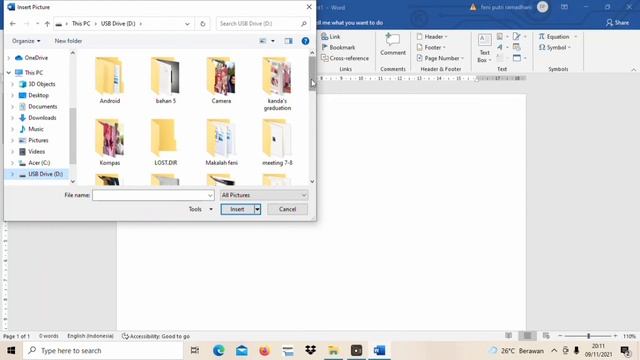The image size is (640, 360).
Task: Open Dropbox from the taskbar
Action: [311, 350]
